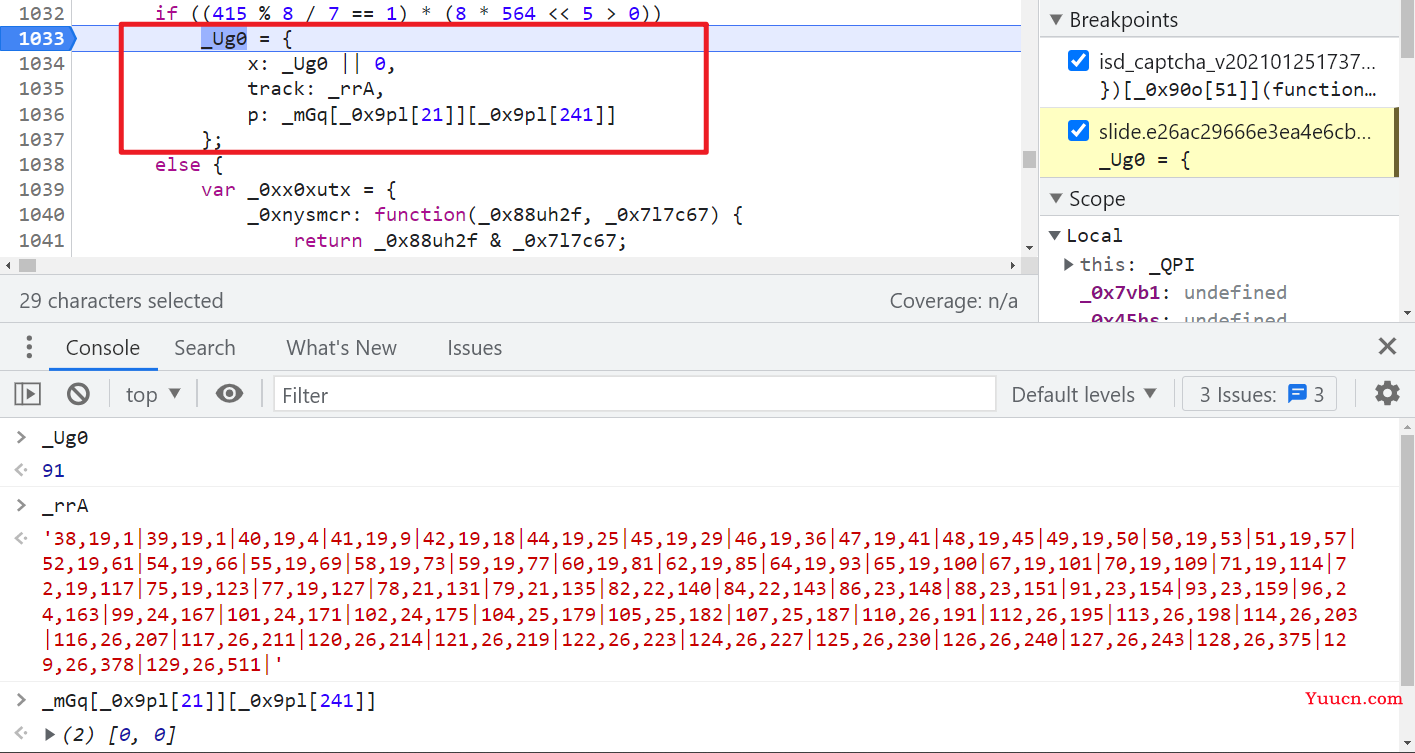Click the var _0xx0xutx code line
1415x753 pixels.
[x=300, y=189]
